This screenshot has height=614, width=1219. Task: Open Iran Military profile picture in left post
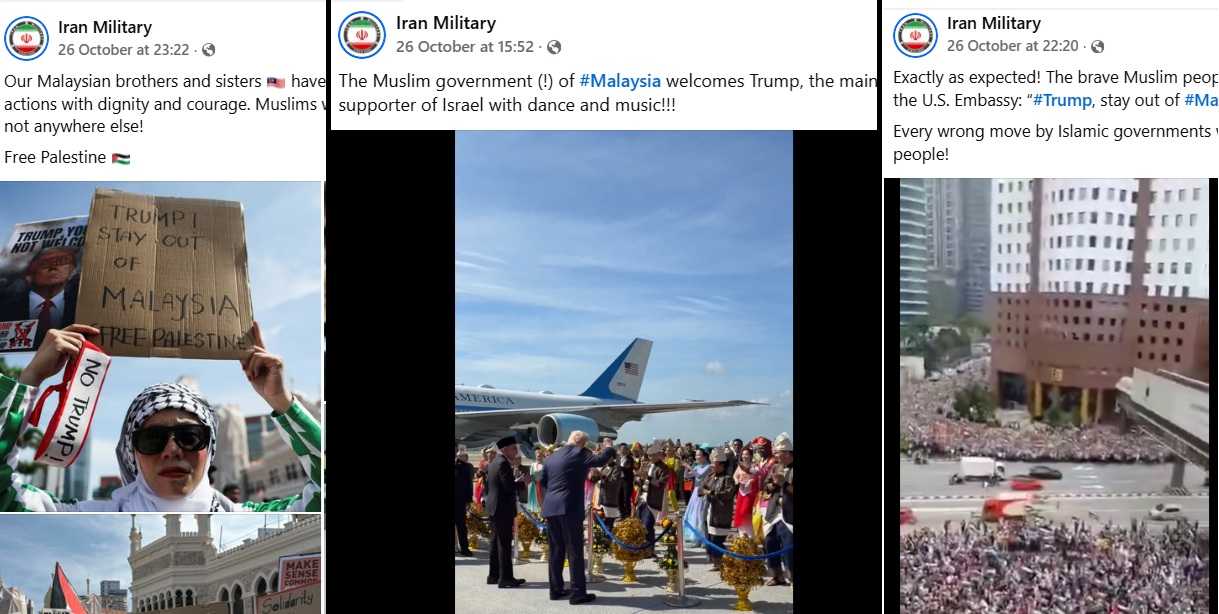point(27,38)
